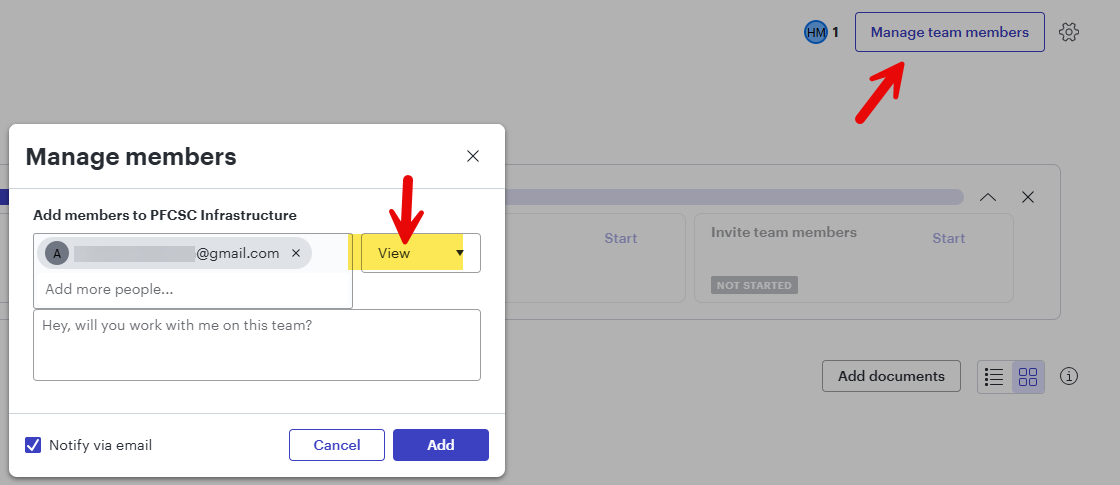Switch to list view layout
The height and width of the screenshot is (485, 1120).
(x=994, y=377)
